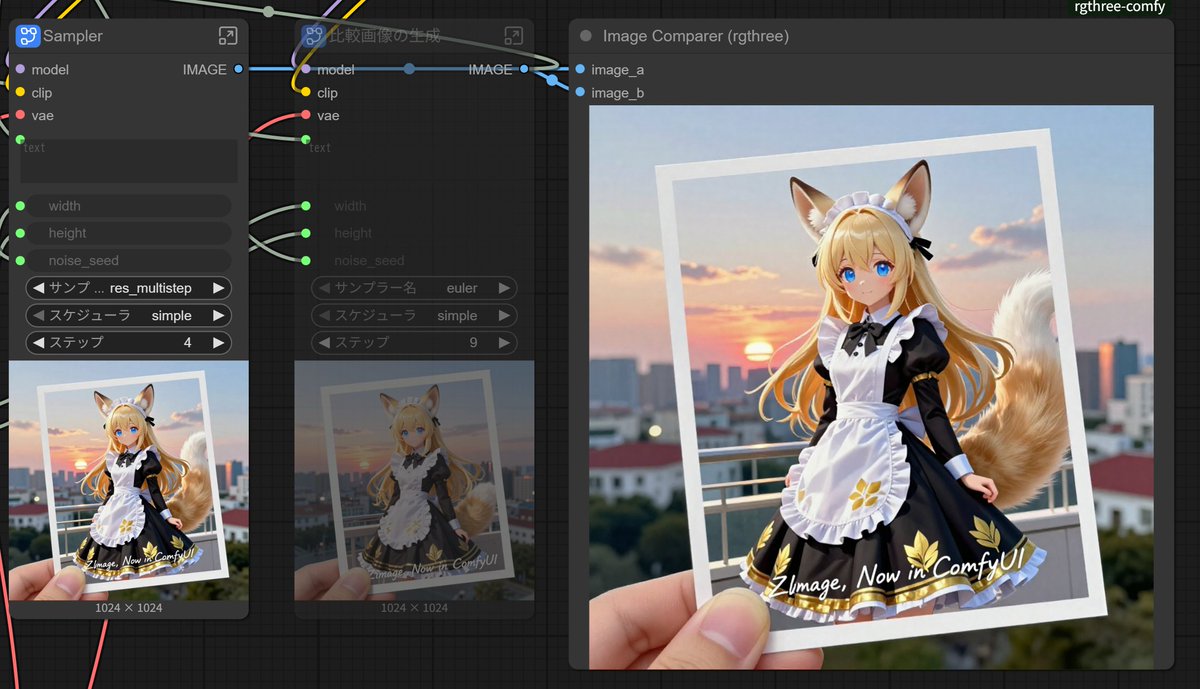This screenshot has height=689, width=1200.
Task: Click the 比較画像の生成 node preview image
Action: point(414,480)
